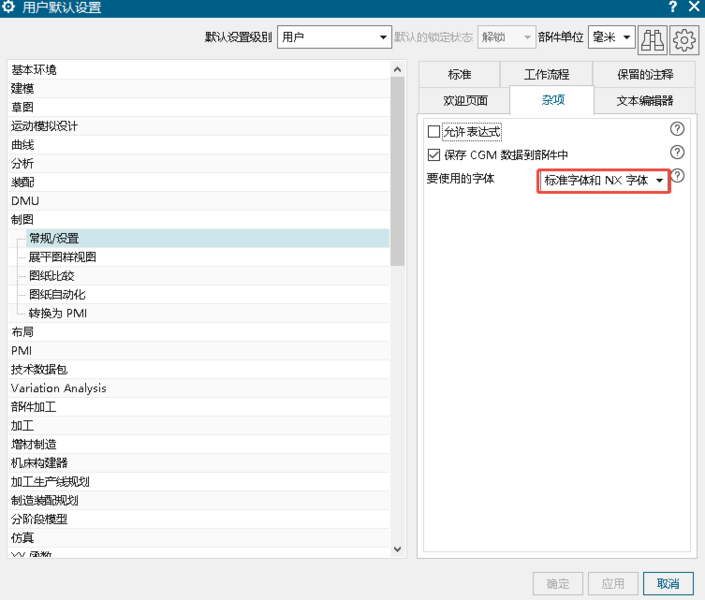Select 分阶段模型 in the category list
705x600 pixels.
point(199,519)
